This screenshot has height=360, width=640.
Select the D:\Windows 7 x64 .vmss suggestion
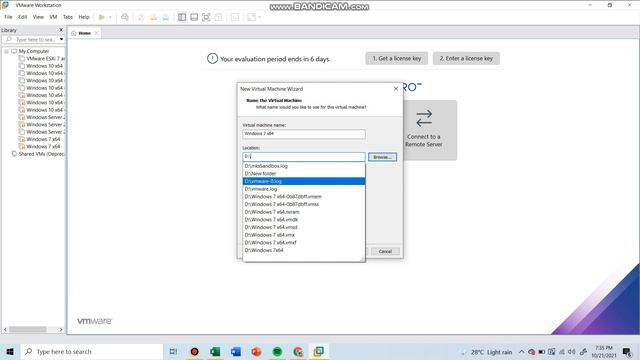tap(304, 204)
